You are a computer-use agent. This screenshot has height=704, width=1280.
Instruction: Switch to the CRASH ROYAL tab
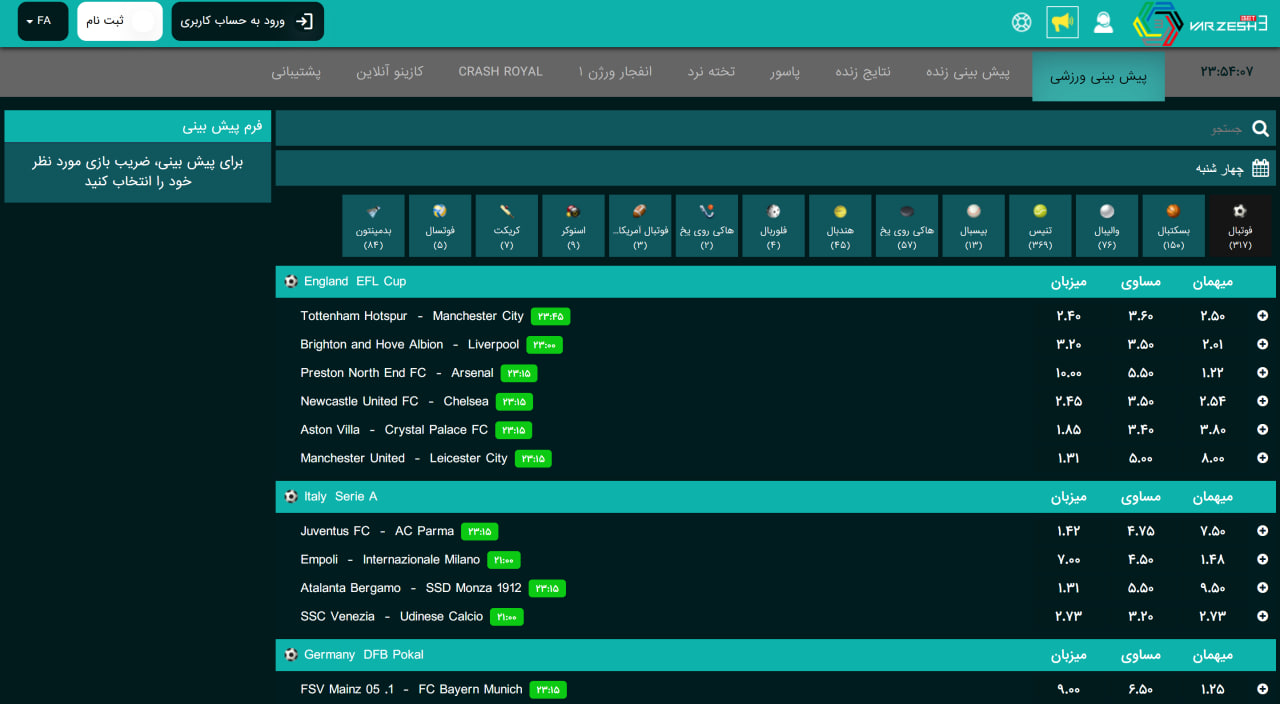click(500, 72)
